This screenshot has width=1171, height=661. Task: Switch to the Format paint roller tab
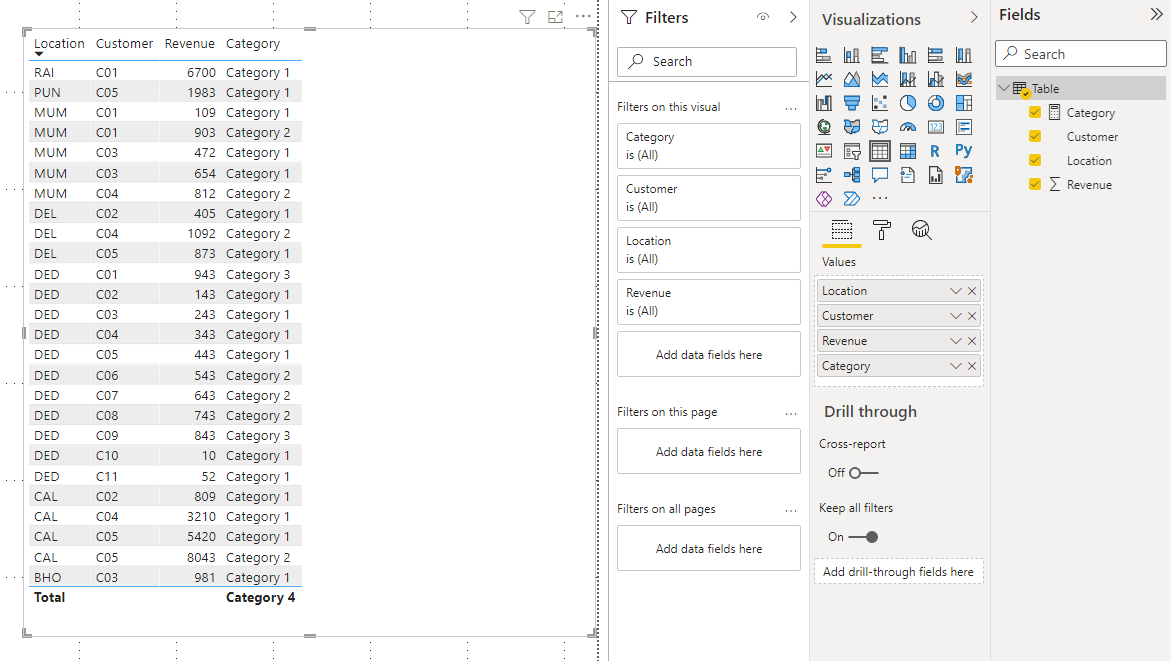point(882,230)
